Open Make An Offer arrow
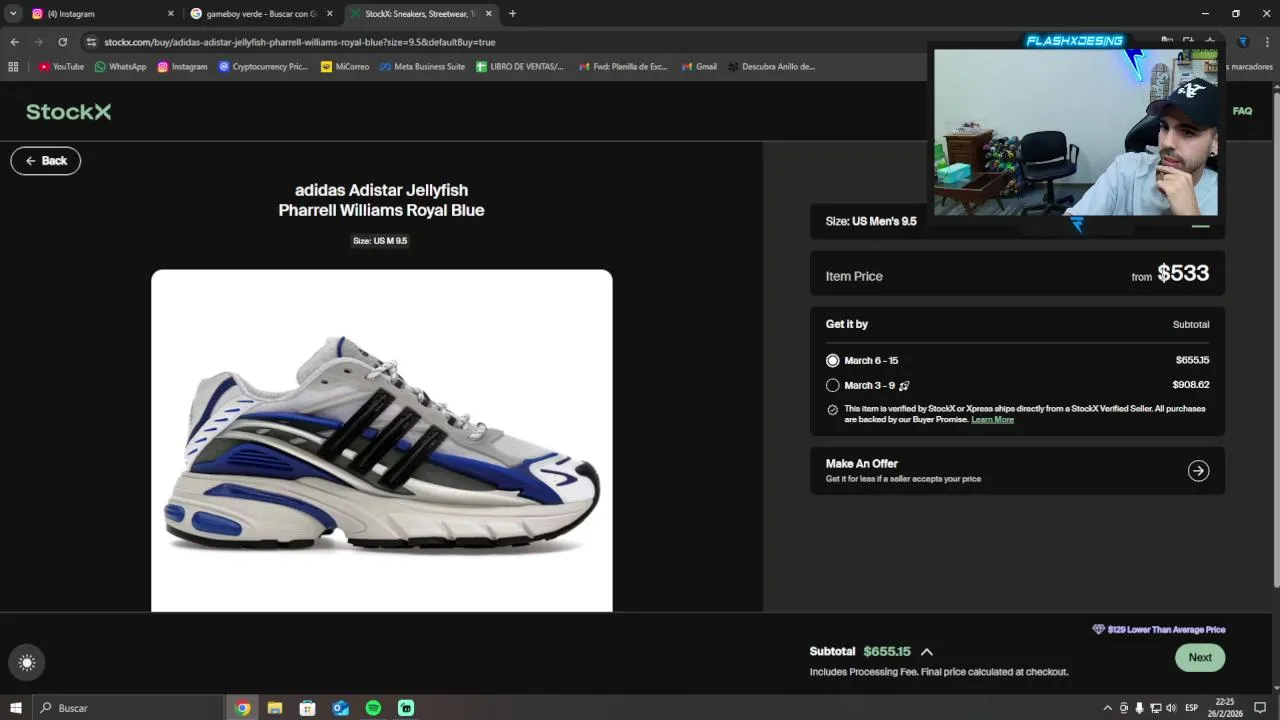The width and height of the screenshot is (1280, 720). (1198, 471)
